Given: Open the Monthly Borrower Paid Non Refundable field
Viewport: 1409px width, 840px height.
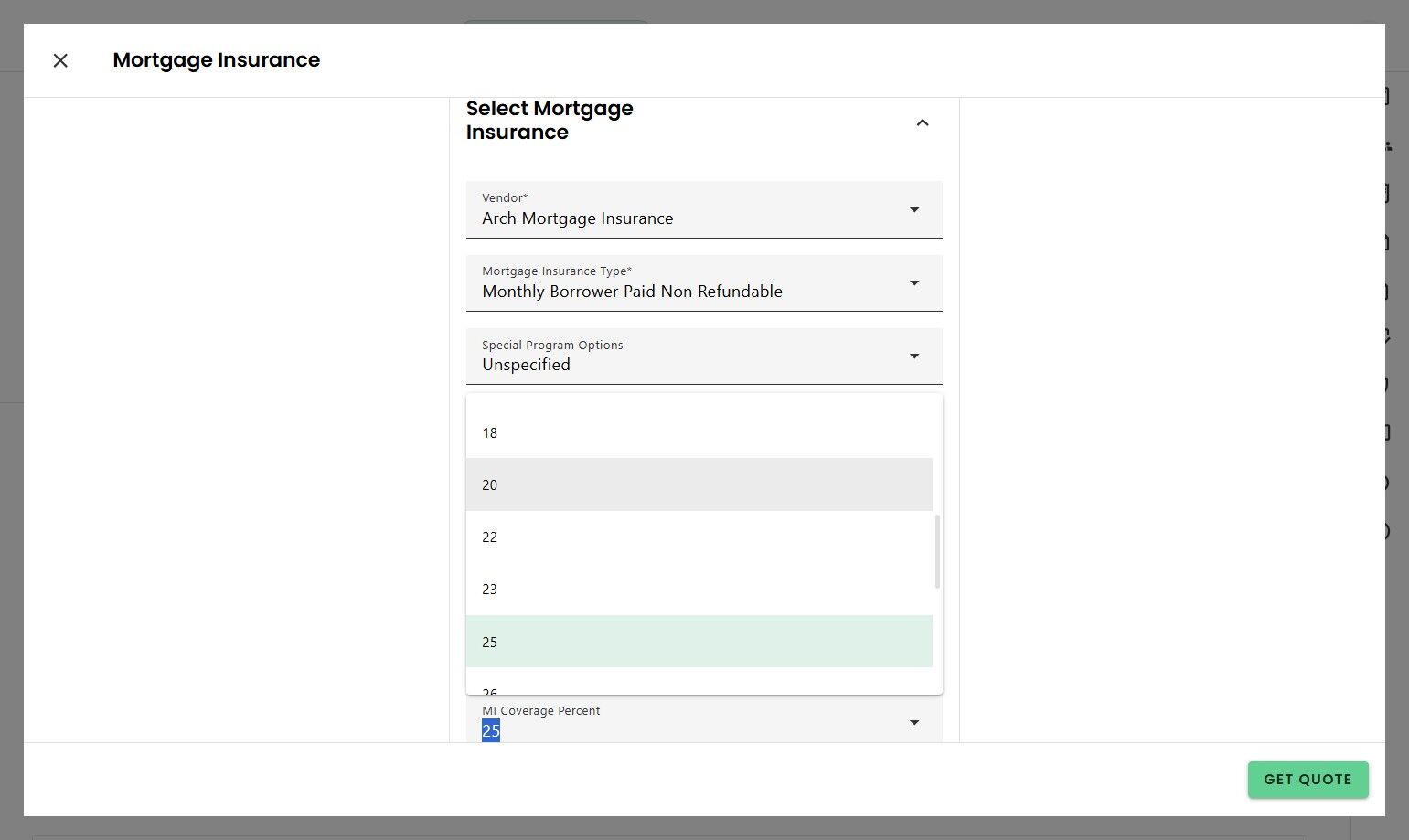Looking at the screenshot, I should click(632, 292).
